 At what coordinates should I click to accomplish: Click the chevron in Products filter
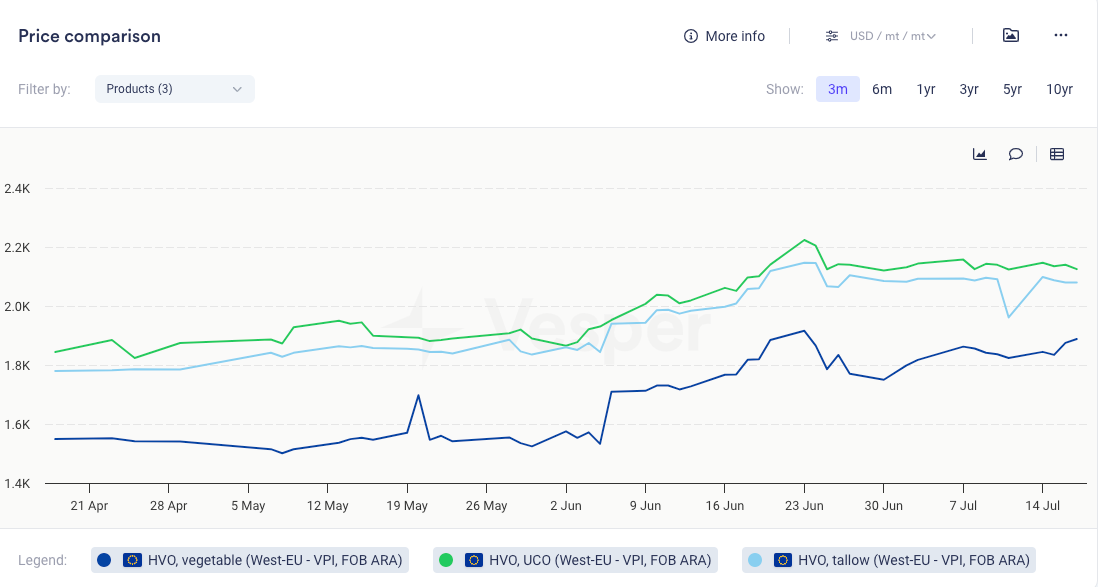click(x=237, y=89)
